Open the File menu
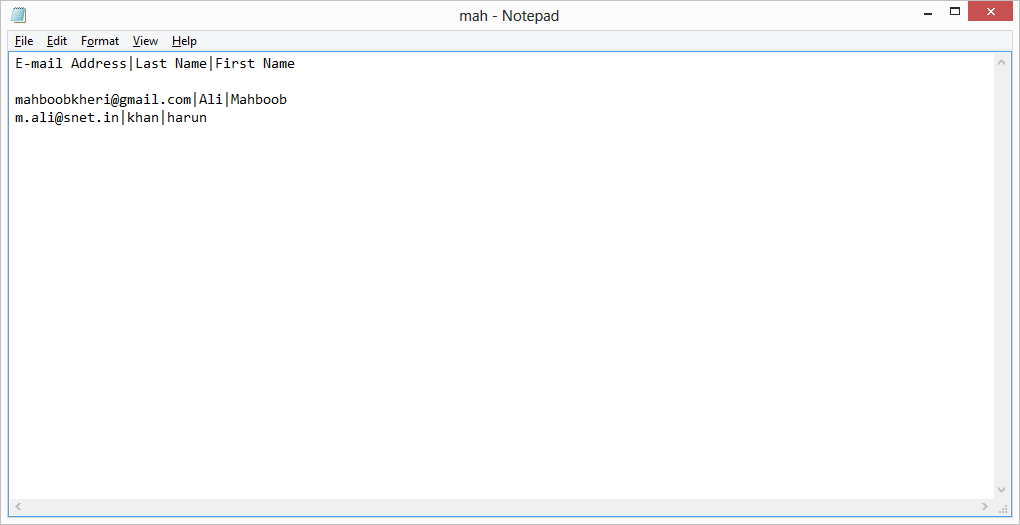Screen dimensions: 1020x525 [x=24, y=41]
